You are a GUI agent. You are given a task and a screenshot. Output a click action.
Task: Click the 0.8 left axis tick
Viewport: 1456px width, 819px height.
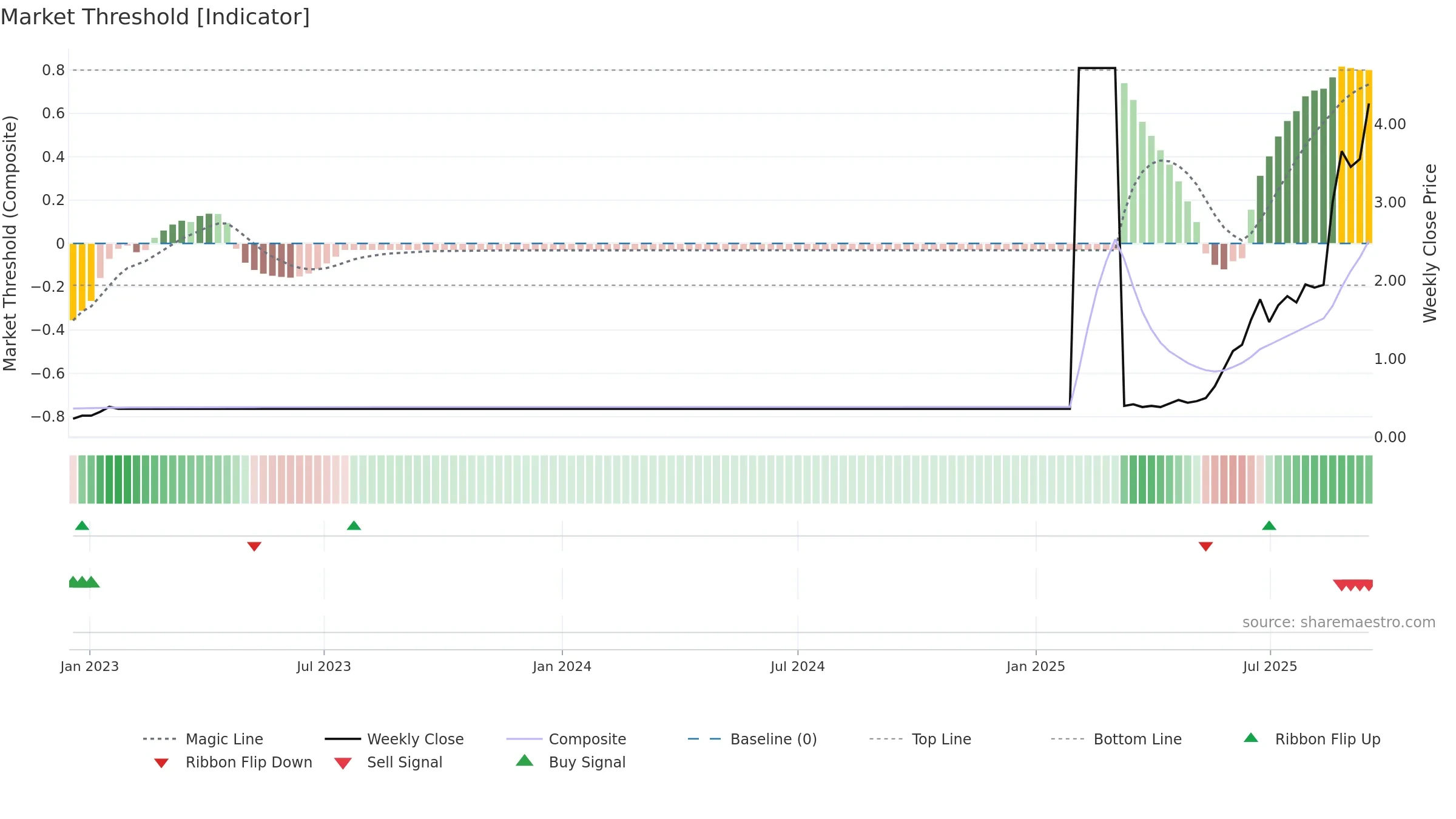tap(53, 70)
